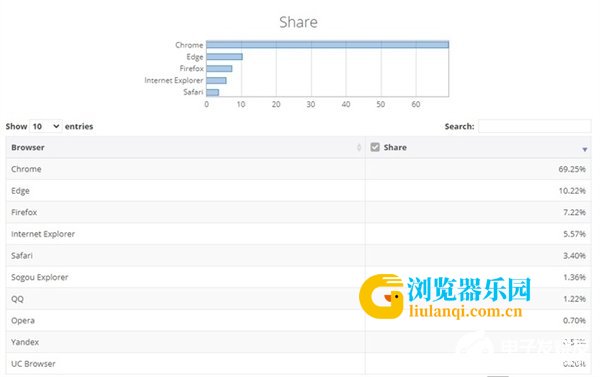Click the Edge label on chart axis
This screenshot has height=377, width=600.
tap(195, 57)
